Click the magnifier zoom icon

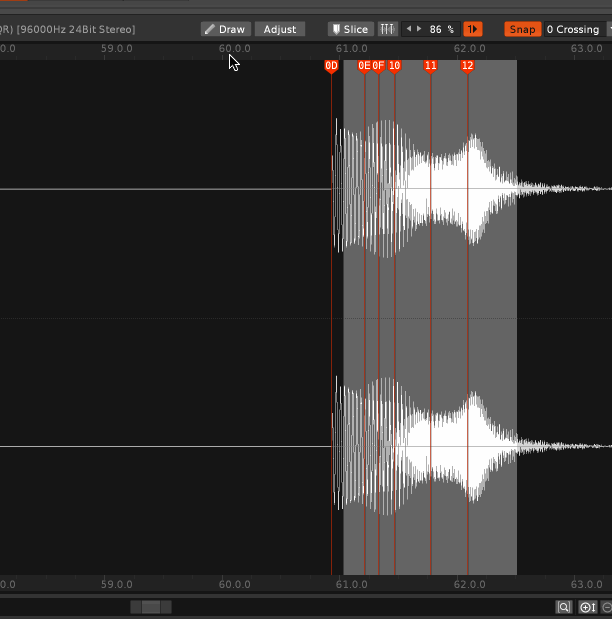(564, 607)
